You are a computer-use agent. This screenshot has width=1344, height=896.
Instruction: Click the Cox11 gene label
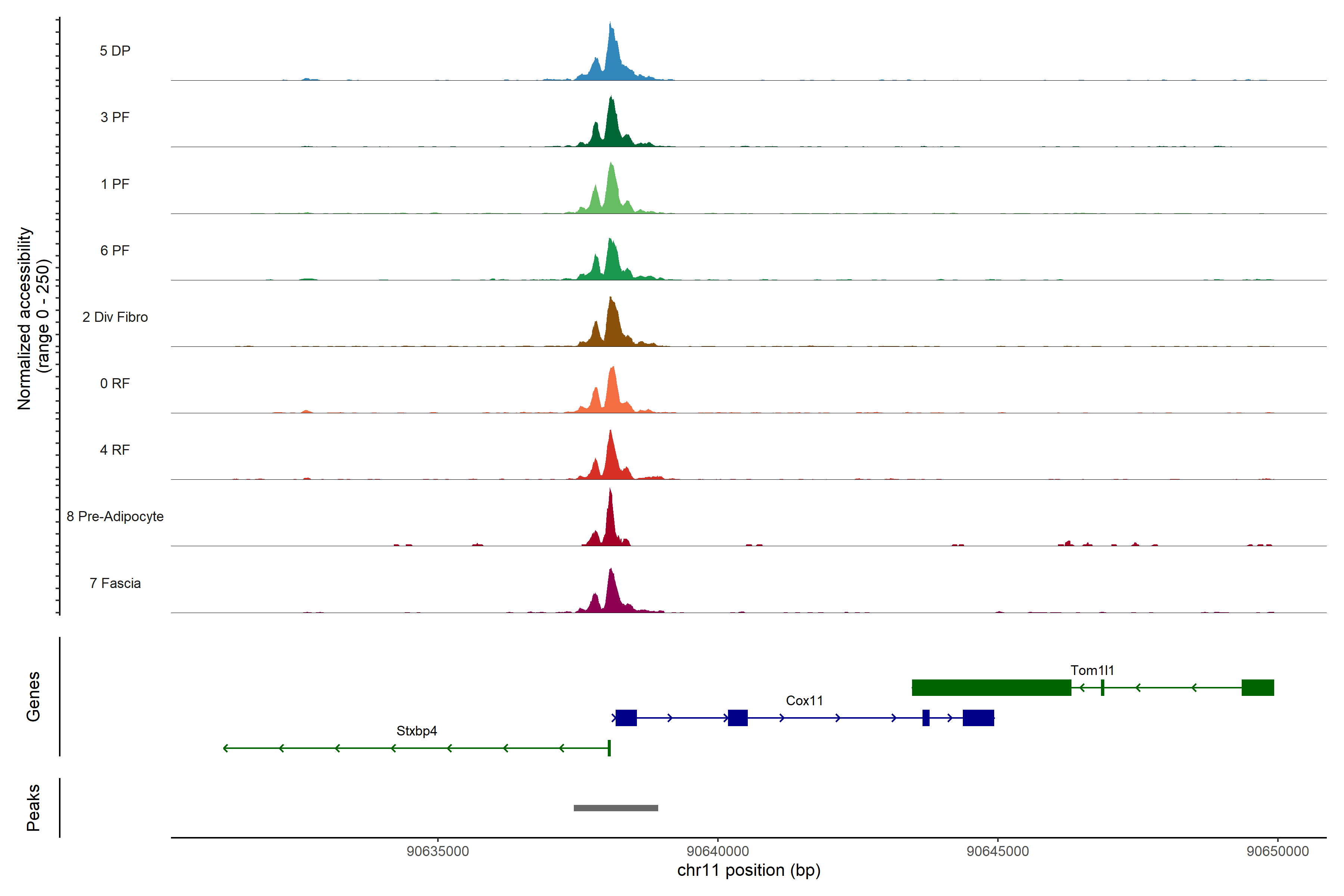804,701
